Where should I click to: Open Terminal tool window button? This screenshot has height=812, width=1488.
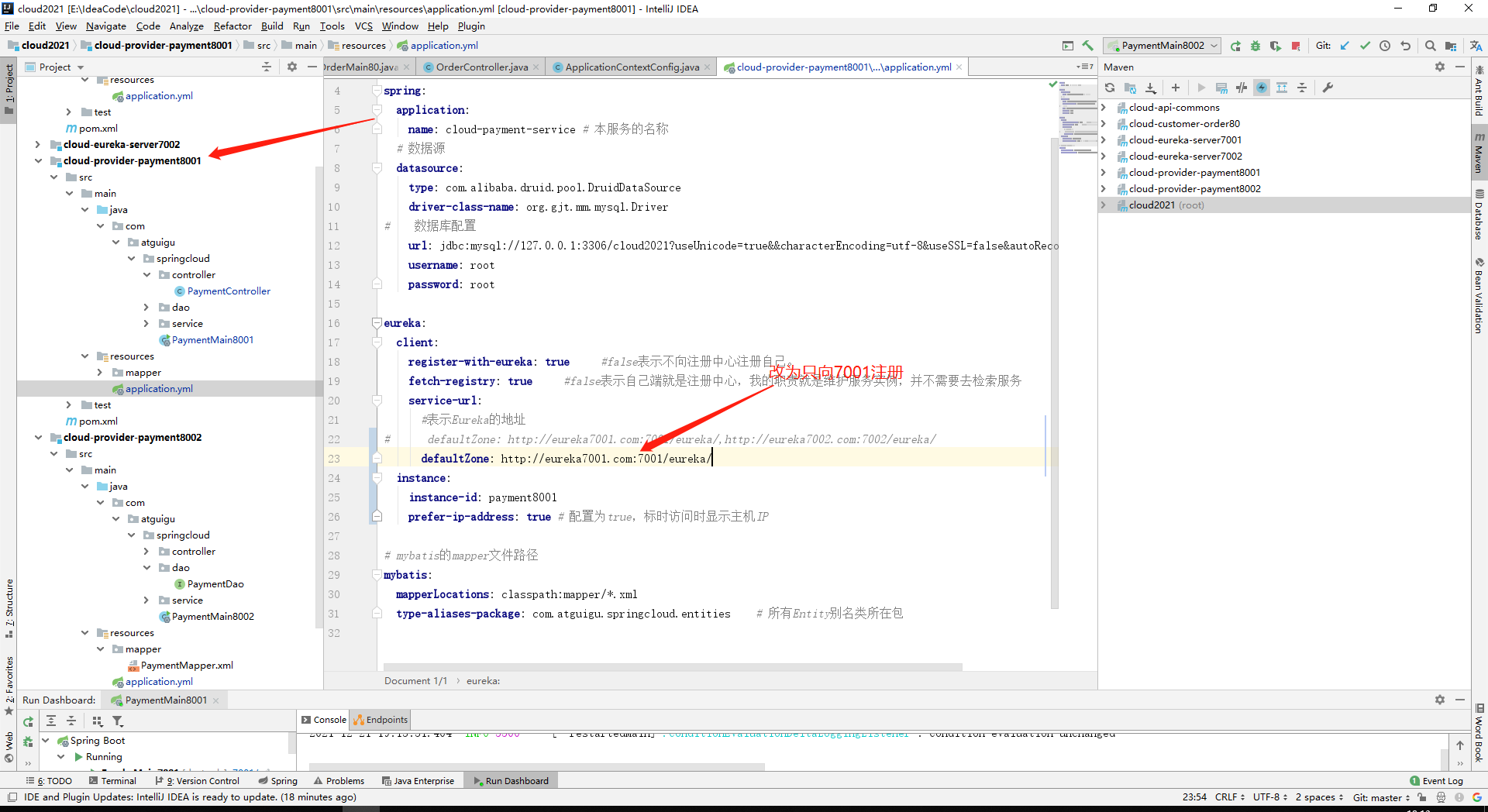point(112,781)
